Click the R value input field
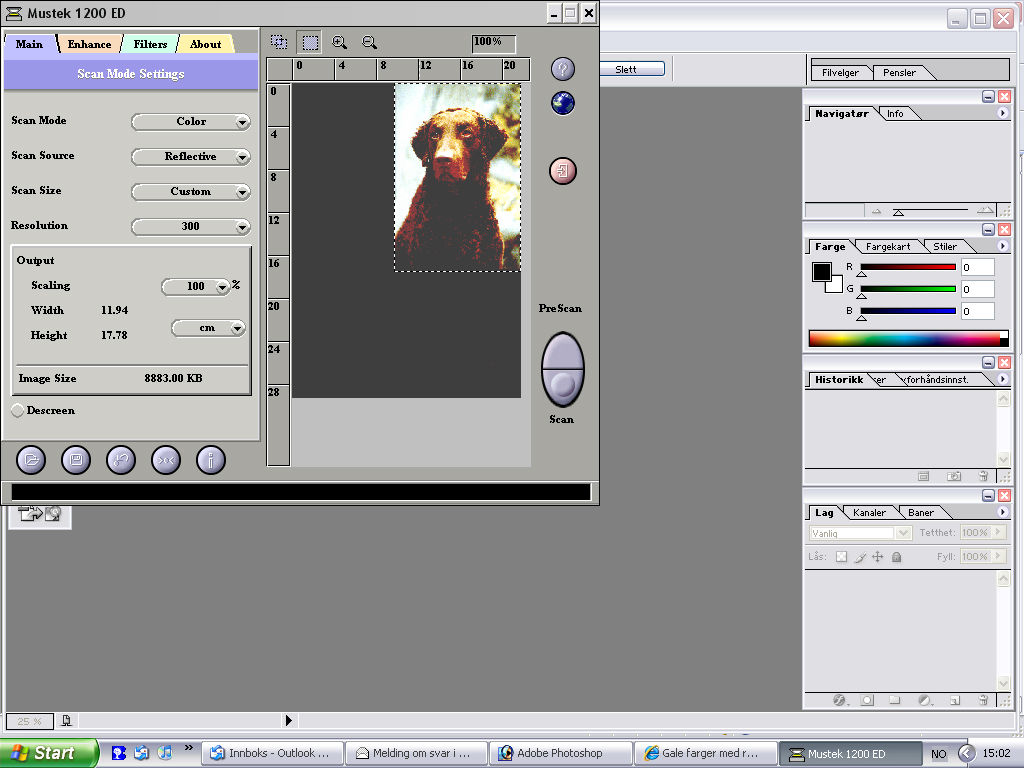The height and width of the screenshot is (768, 1024). (x=978, y=267)
